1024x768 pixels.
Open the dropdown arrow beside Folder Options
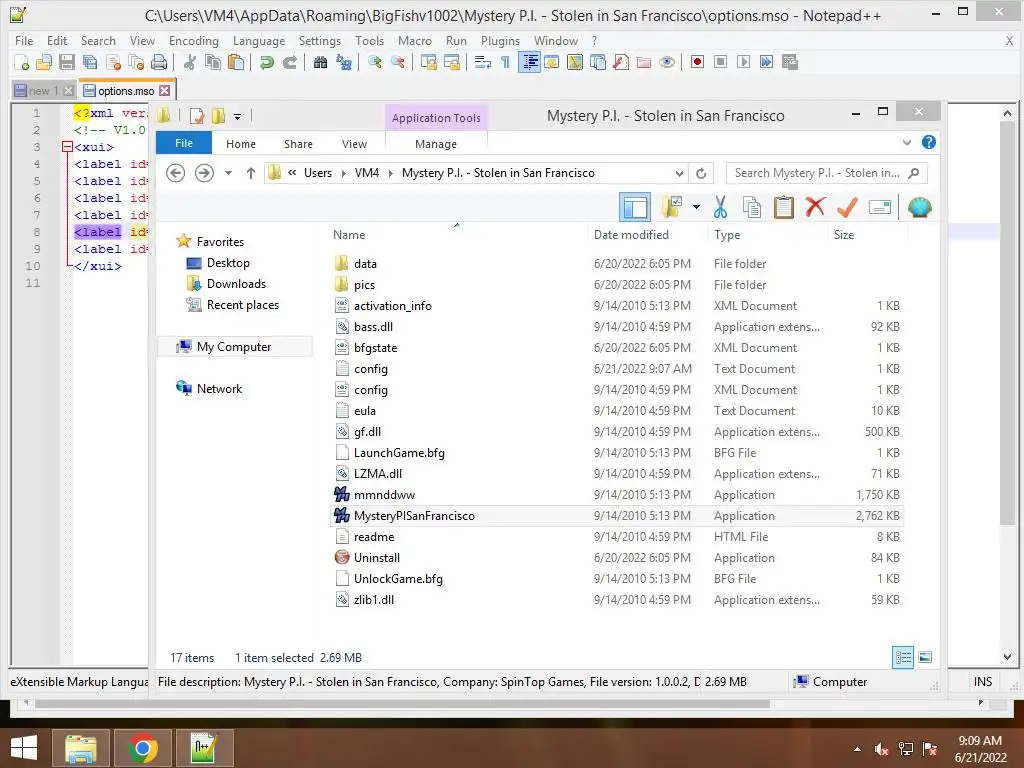(x=696, y=207)
